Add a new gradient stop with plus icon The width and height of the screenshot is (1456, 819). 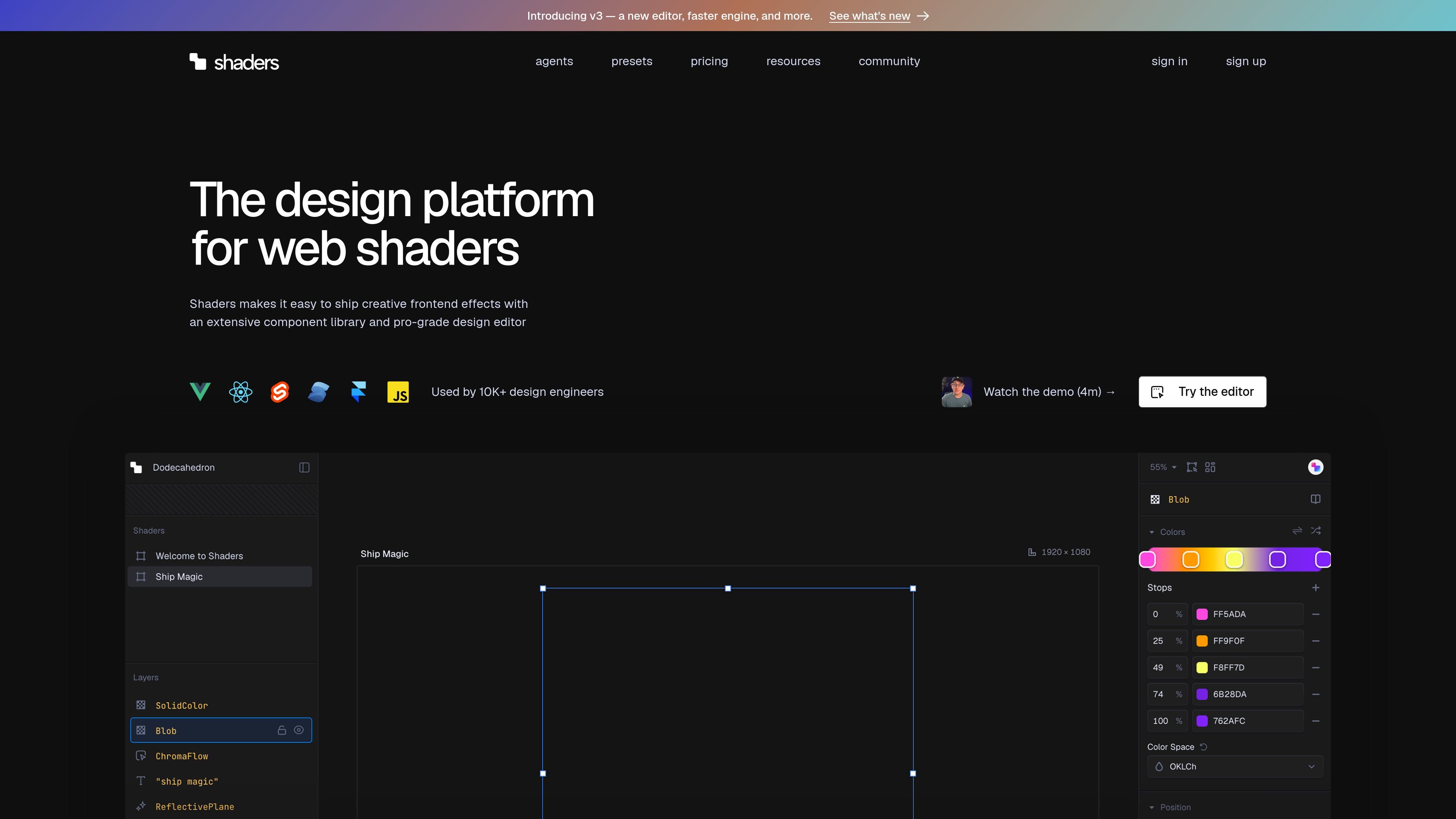click(x=1316, y=588)
